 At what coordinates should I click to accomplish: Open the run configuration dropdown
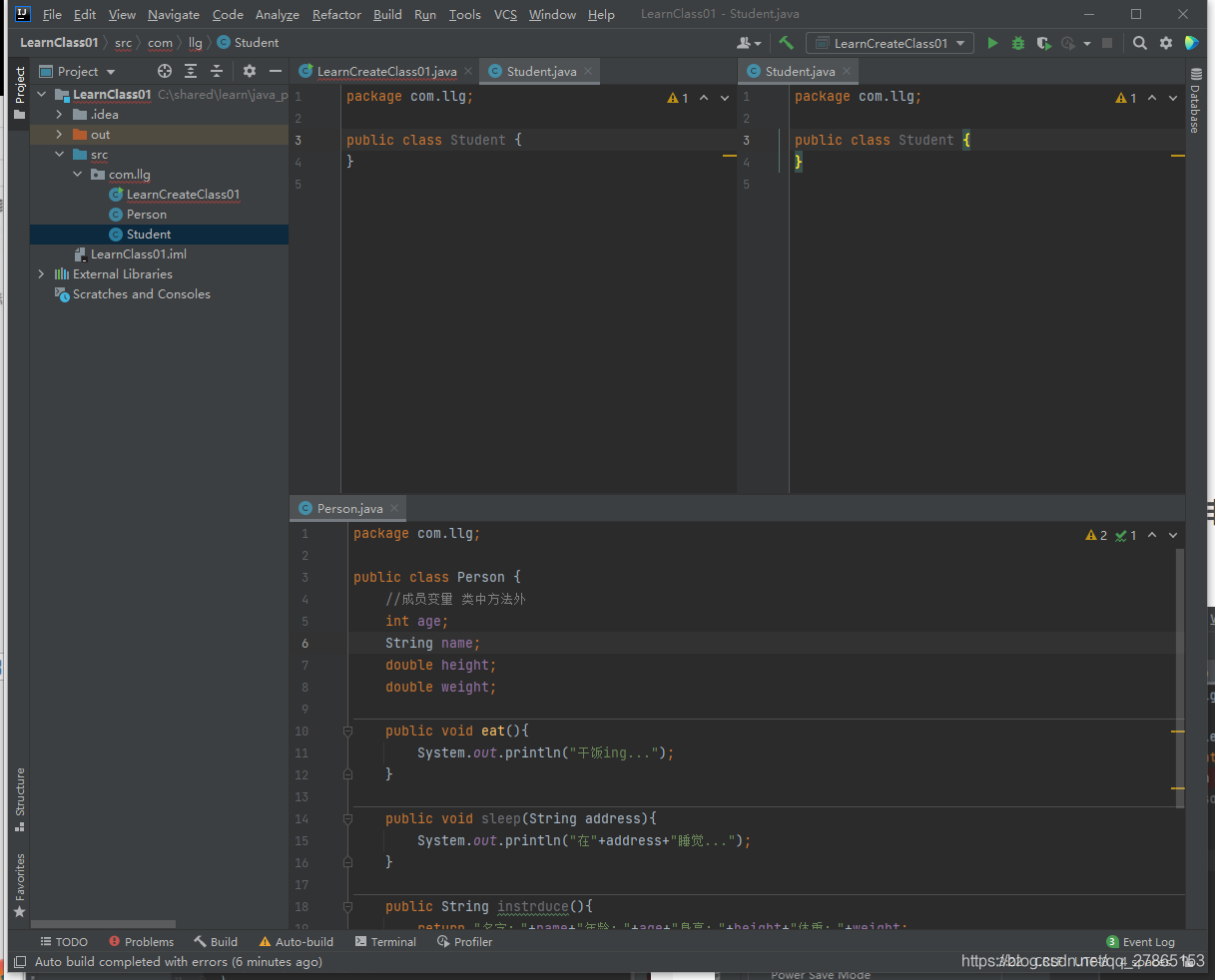pyautogui.click(x=890, y=43)
